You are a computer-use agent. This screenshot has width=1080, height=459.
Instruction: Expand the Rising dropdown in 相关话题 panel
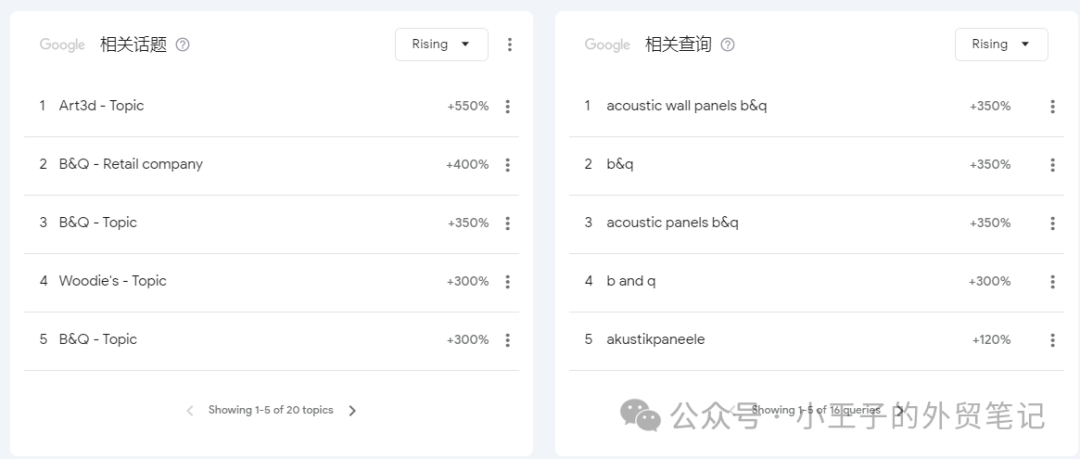tap(441, 45)
